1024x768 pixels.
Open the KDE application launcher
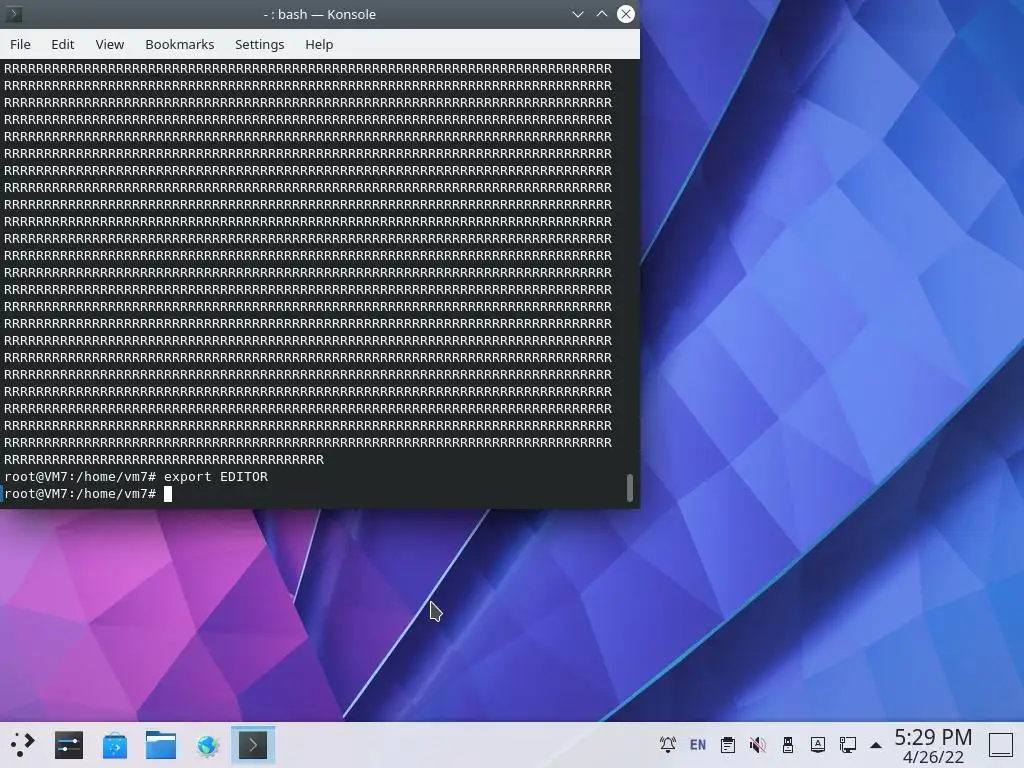pyautogui.click(x=22, y=745)
